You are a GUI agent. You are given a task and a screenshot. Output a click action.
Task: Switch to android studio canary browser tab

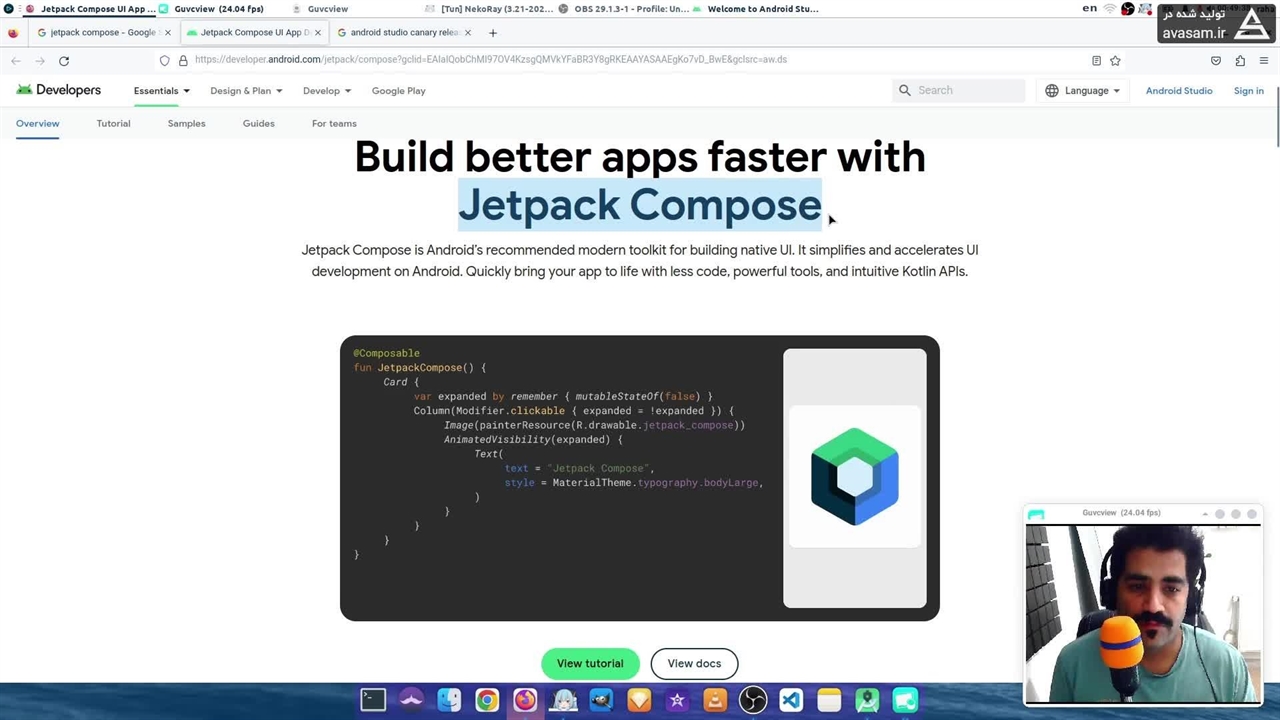403,32
